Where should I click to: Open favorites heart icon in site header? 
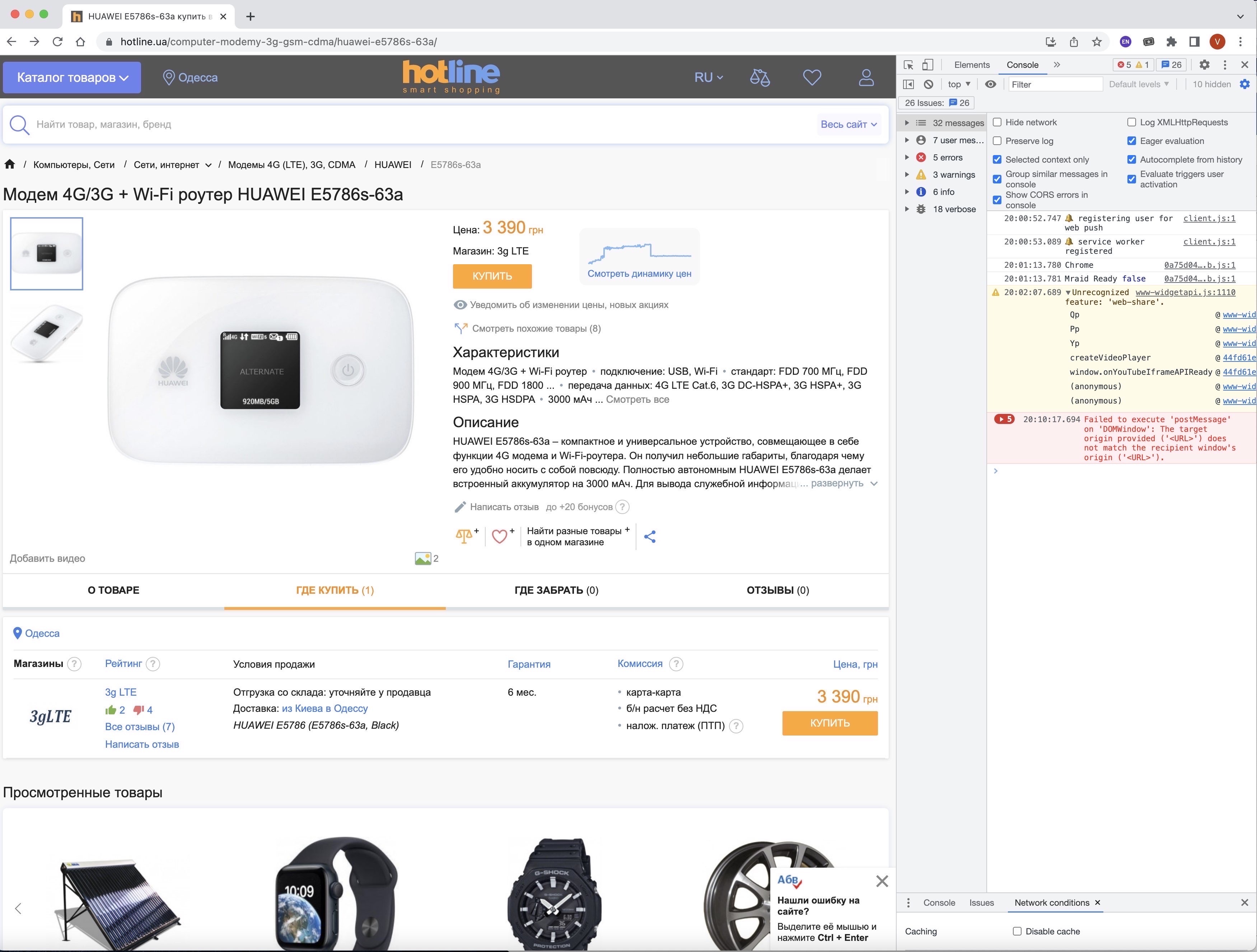pos(812,77)
